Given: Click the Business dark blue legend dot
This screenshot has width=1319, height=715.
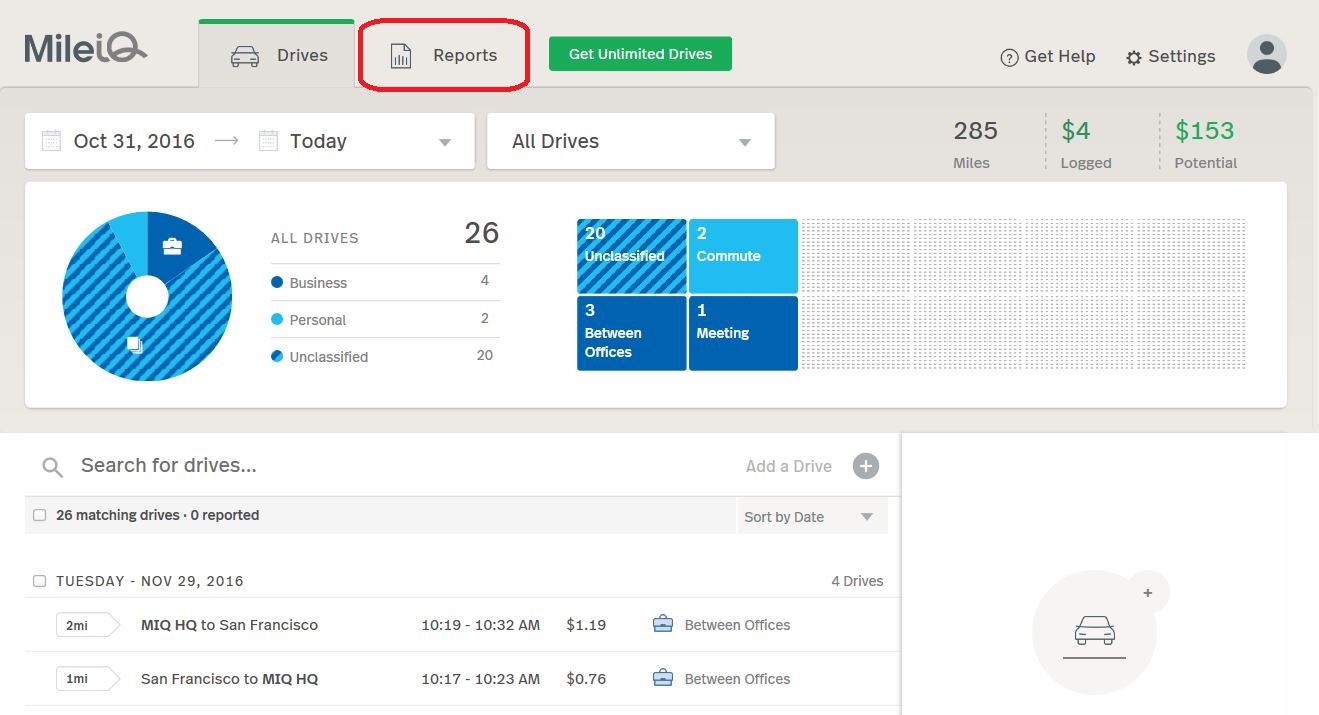Looking at the screenshot, I should [x=277, y=282].
